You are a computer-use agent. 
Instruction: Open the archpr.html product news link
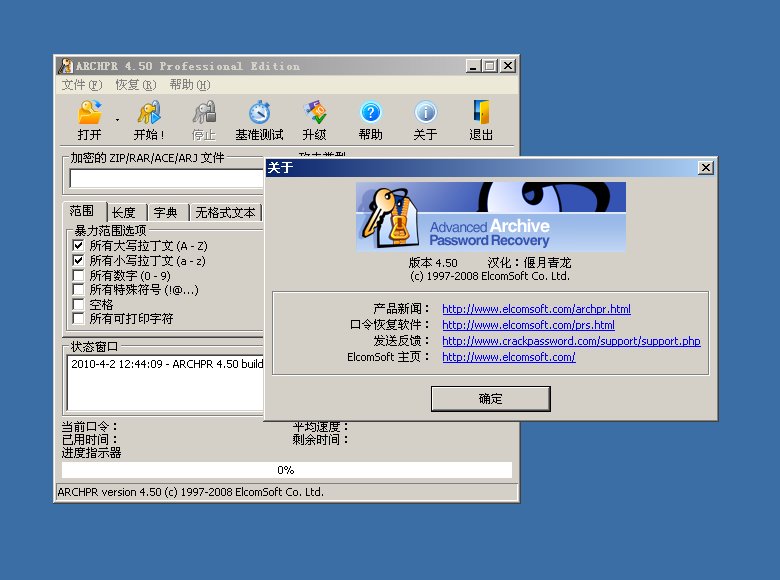[x=536, y=309]
